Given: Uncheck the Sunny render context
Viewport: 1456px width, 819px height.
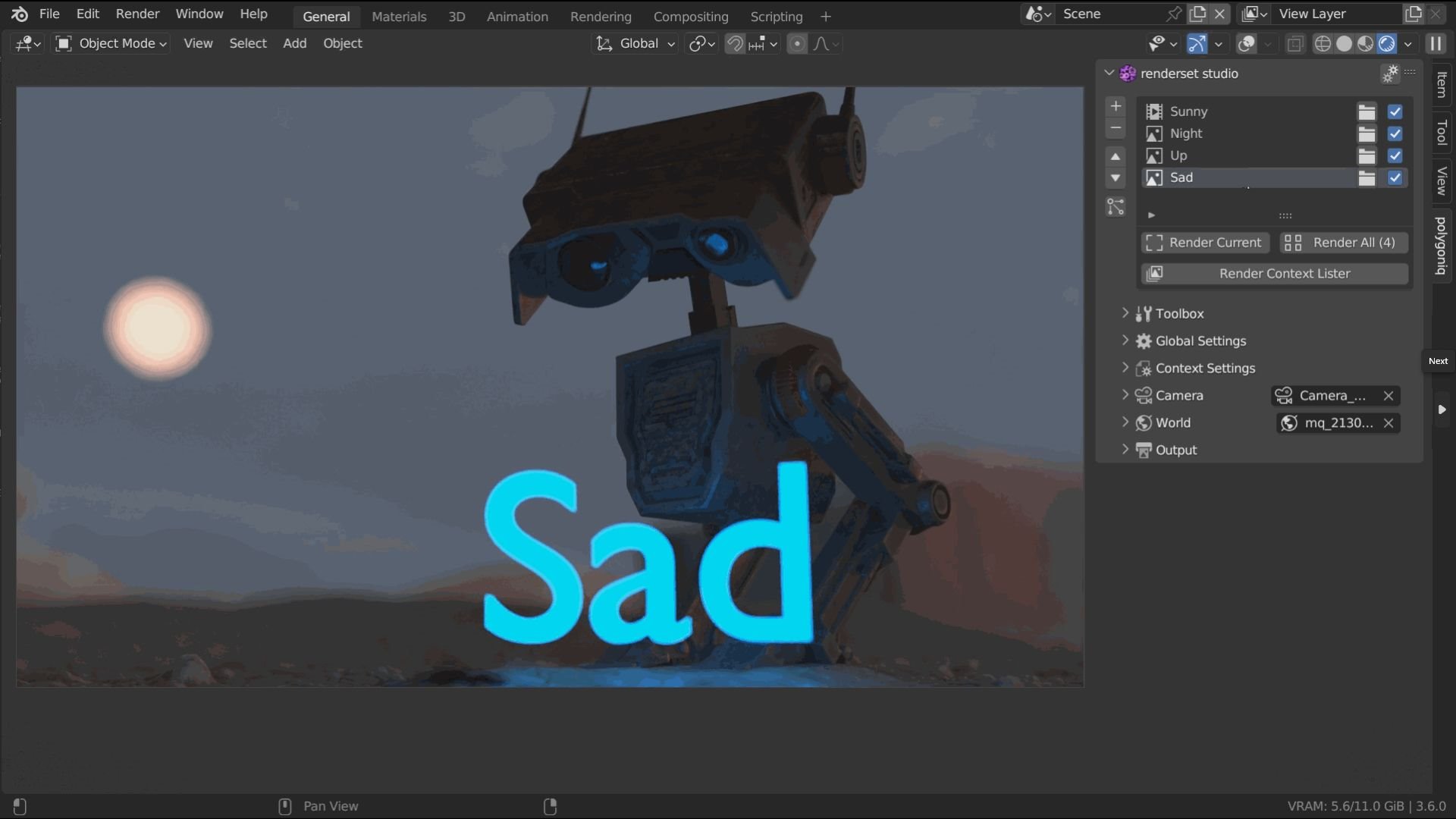Looking at the screenshot, I should 1395,111.
